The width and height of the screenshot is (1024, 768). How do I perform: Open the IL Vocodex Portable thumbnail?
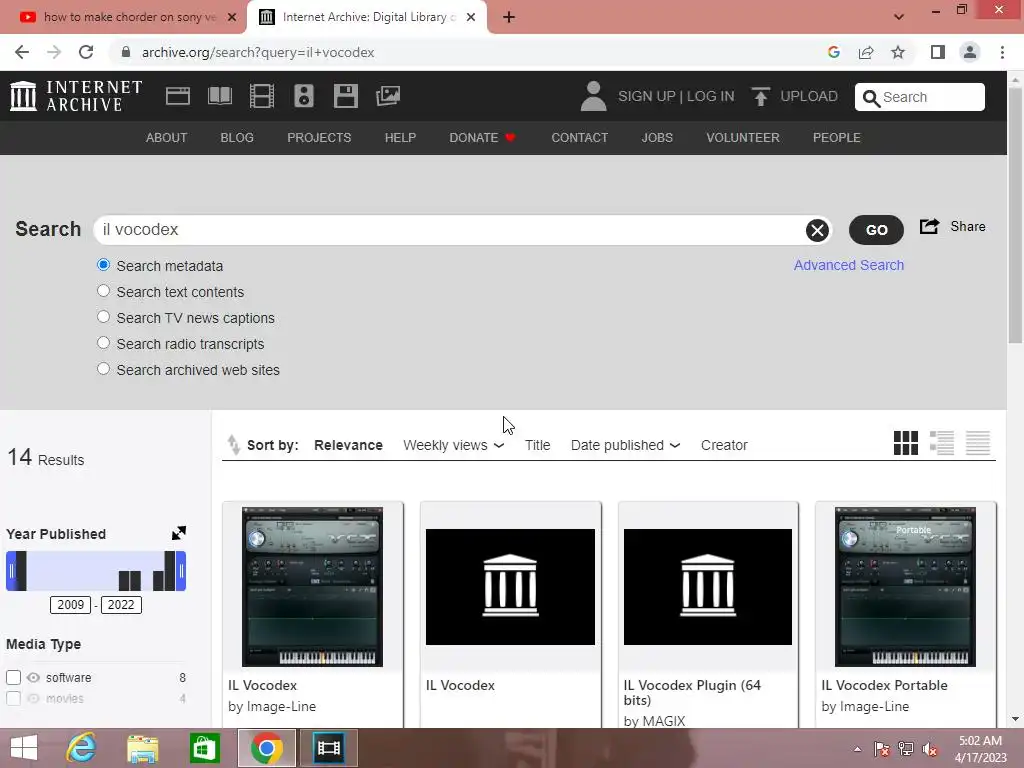[x=906, y=586]
